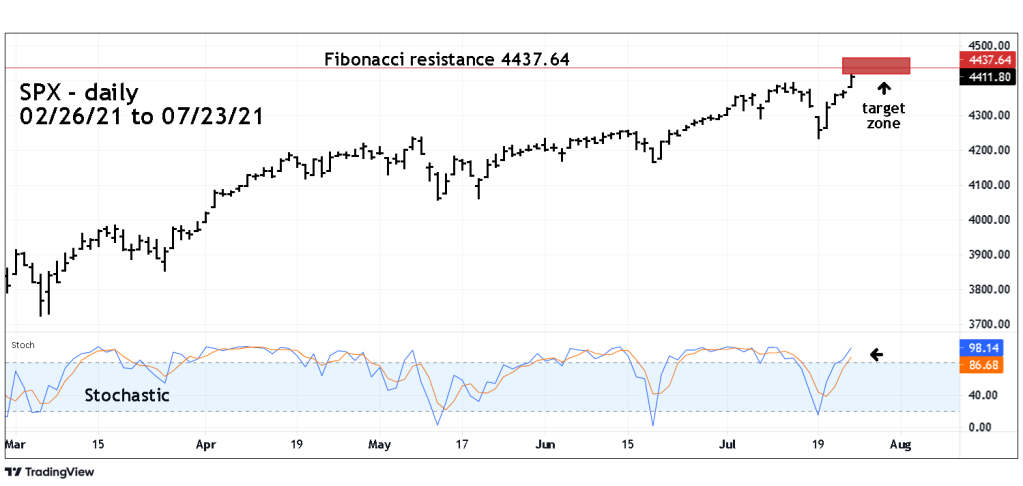Click the black 4411.80 price label

click(x=986, y=76)
